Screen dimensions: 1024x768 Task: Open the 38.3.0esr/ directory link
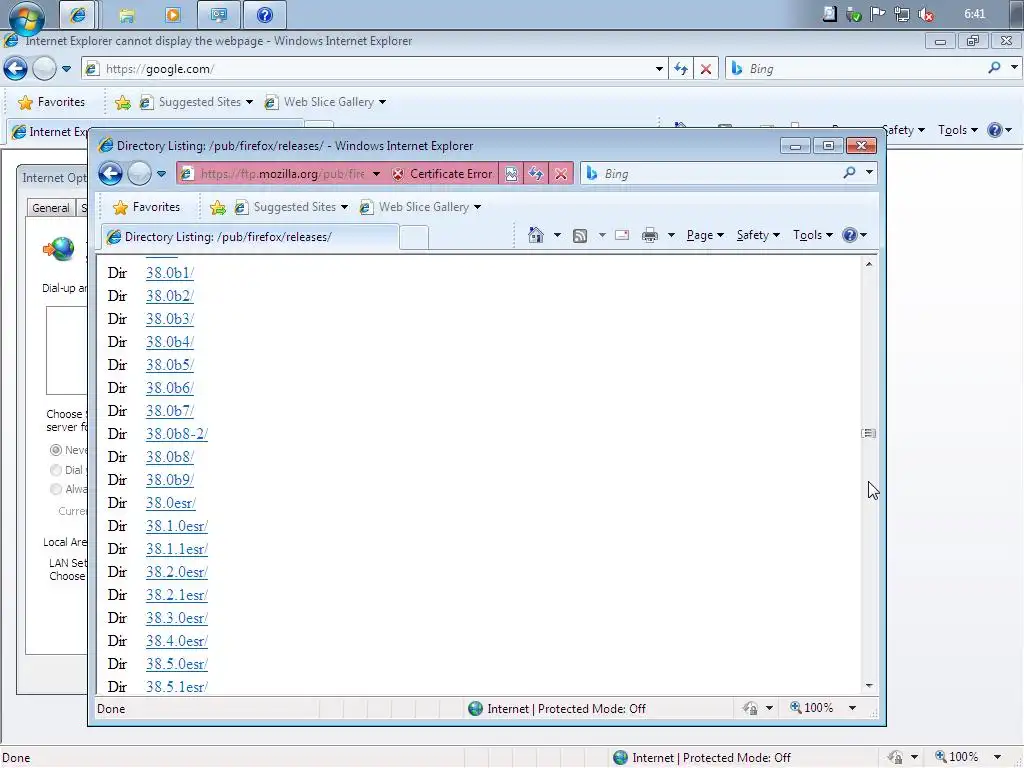coord(176,618)
